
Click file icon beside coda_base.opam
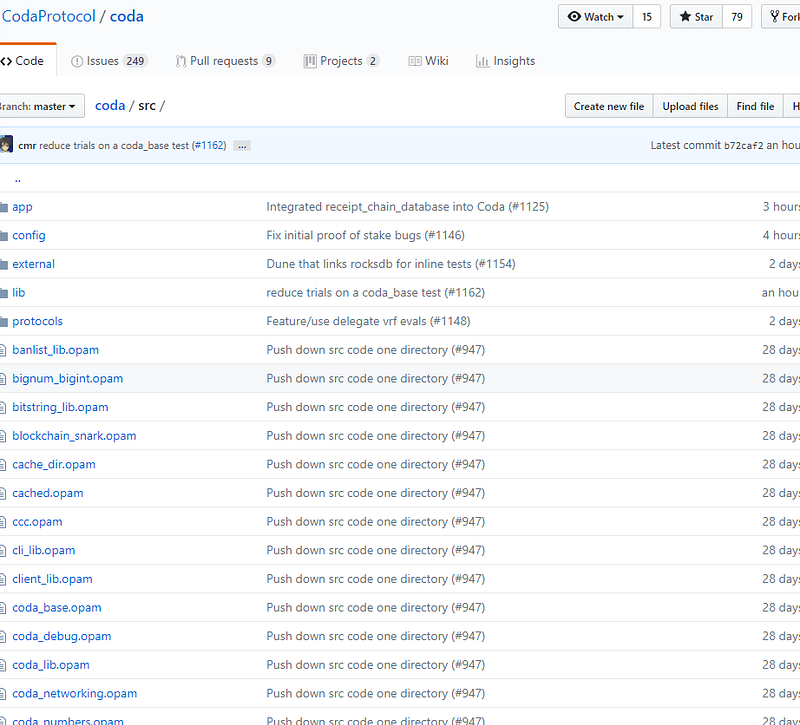(x=3, y=608)
